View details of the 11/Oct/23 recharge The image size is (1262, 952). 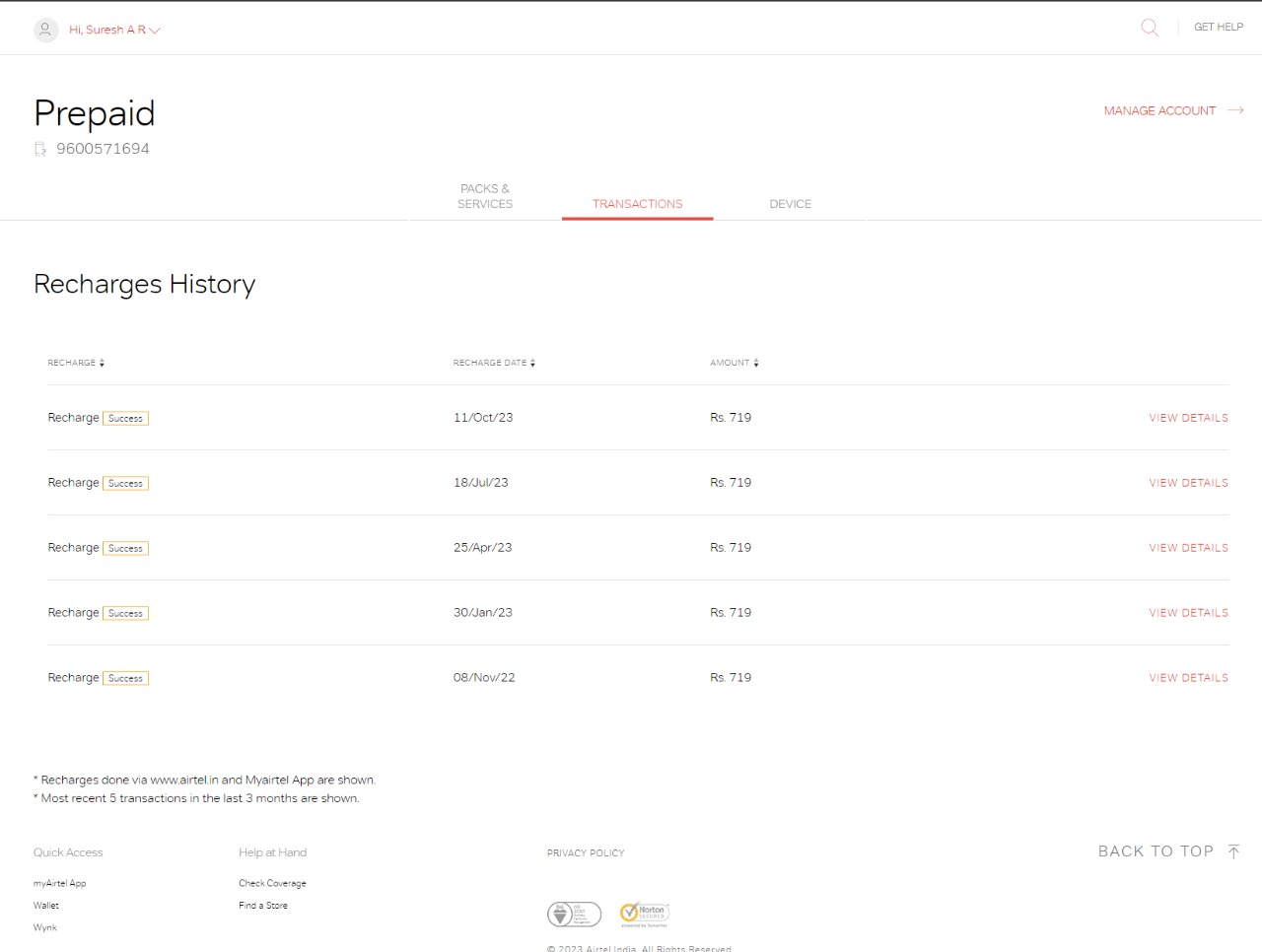1188,418
